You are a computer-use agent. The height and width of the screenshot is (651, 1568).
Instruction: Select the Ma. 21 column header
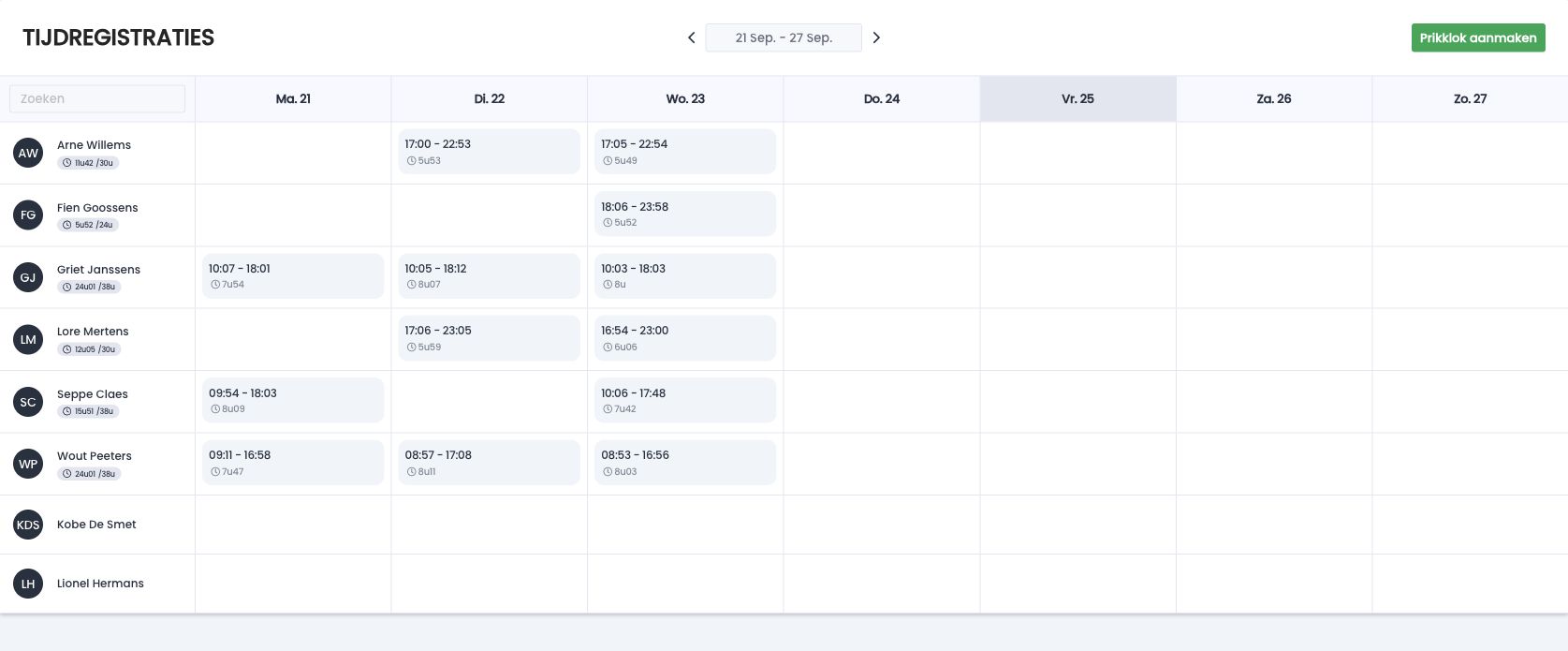[293, 99]
